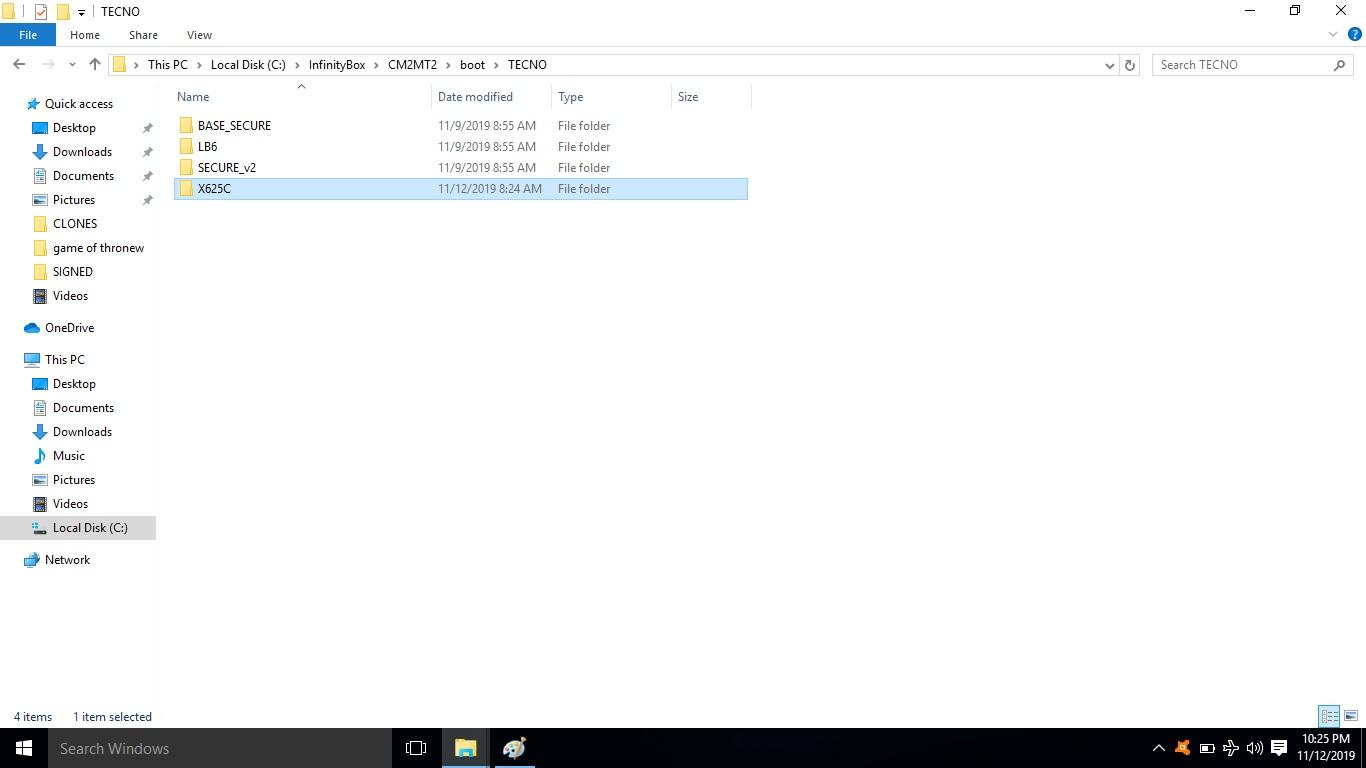Click the X625C date 11/12/2019 8:24 AM

490,189
